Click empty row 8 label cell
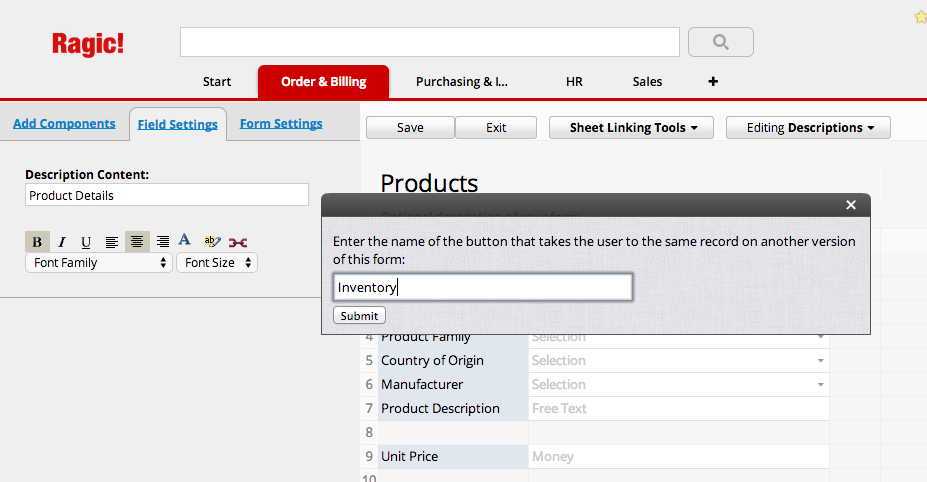The width and height of the screenshot is (927, 482). tap(453, 432)
